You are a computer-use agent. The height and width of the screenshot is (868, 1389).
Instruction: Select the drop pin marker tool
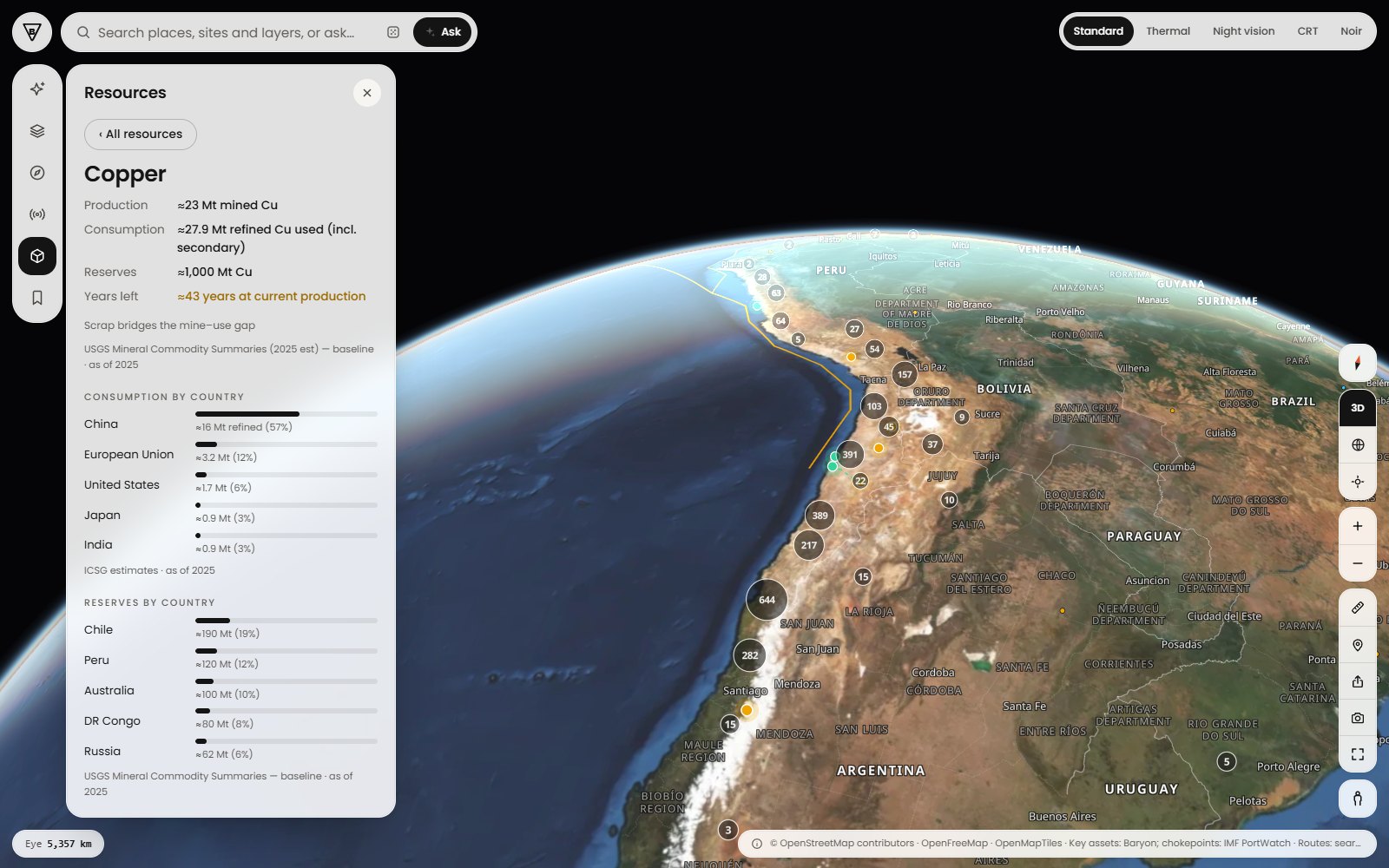[1358, 645]
